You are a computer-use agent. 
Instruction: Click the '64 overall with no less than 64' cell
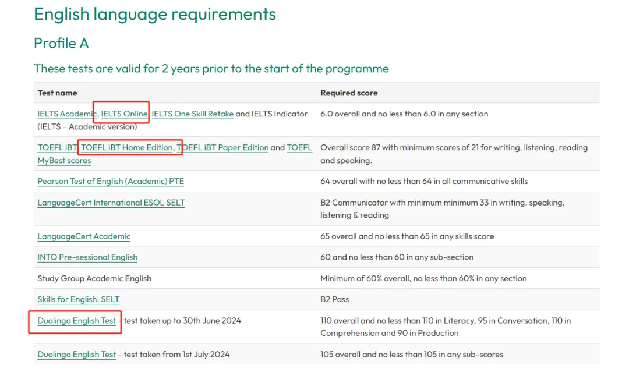tap(424, 181)
